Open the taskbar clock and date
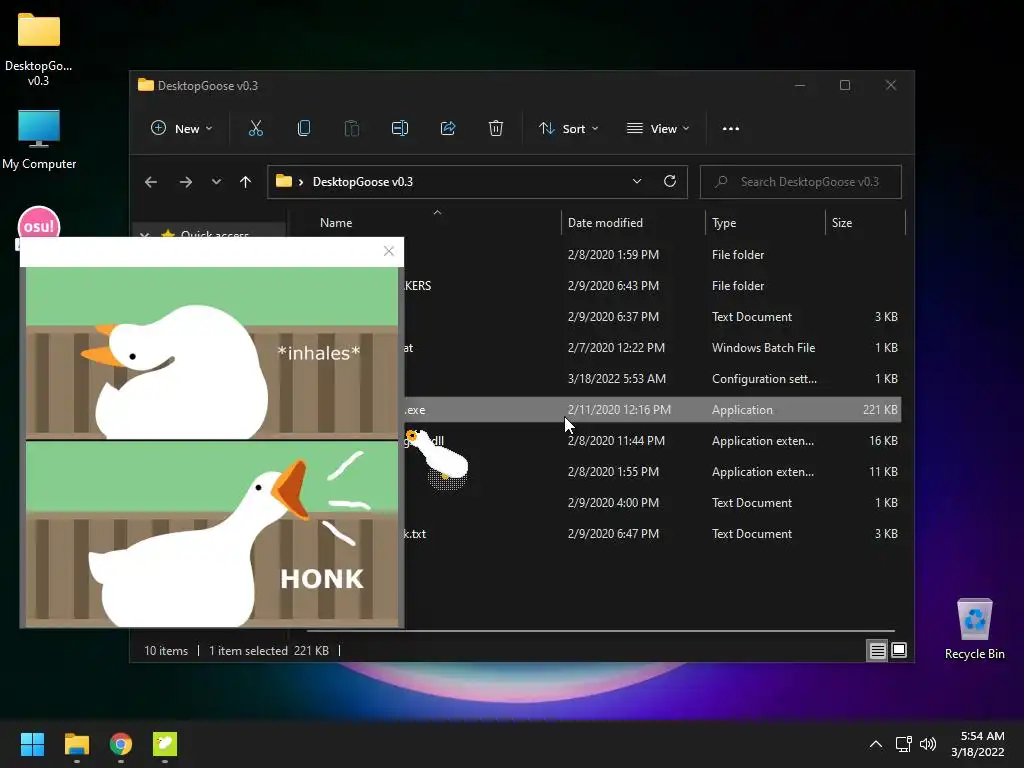1024x768 pixels. [978, 744]
